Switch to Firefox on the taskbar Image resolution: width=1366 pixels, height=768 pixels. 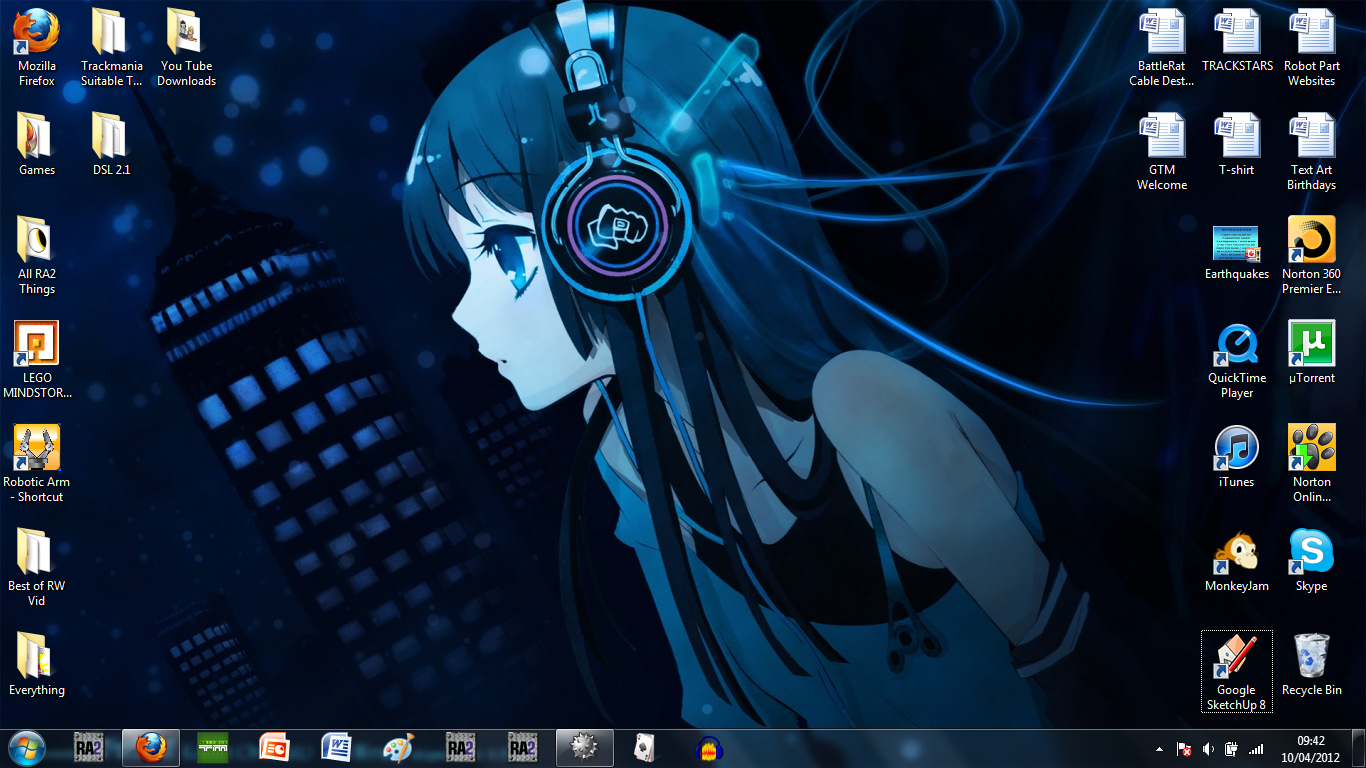click(151, 747)
